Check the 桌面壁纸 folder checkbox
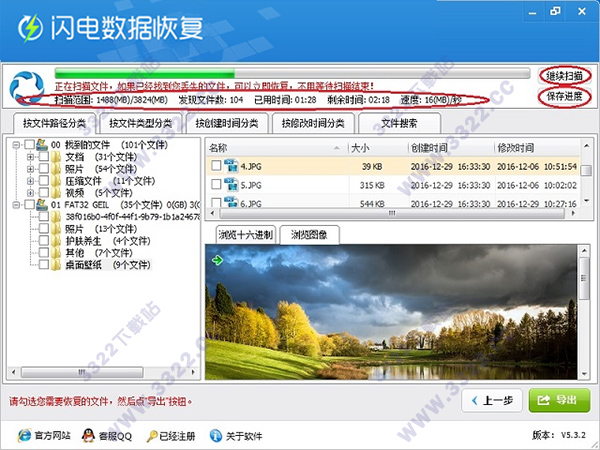The height and width of the screenshot is (450, 600). point(44,264)
